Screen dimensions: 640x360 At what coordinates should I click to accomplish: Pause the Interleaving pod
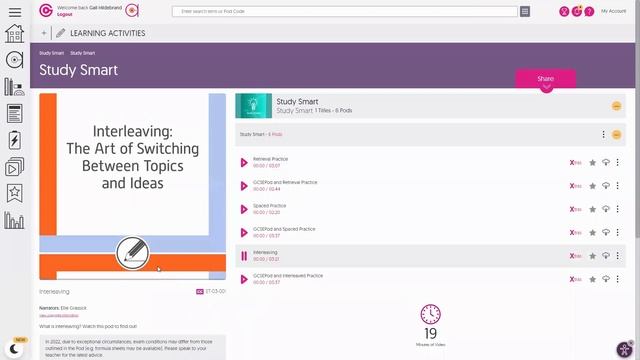click(x=244, y=256)
